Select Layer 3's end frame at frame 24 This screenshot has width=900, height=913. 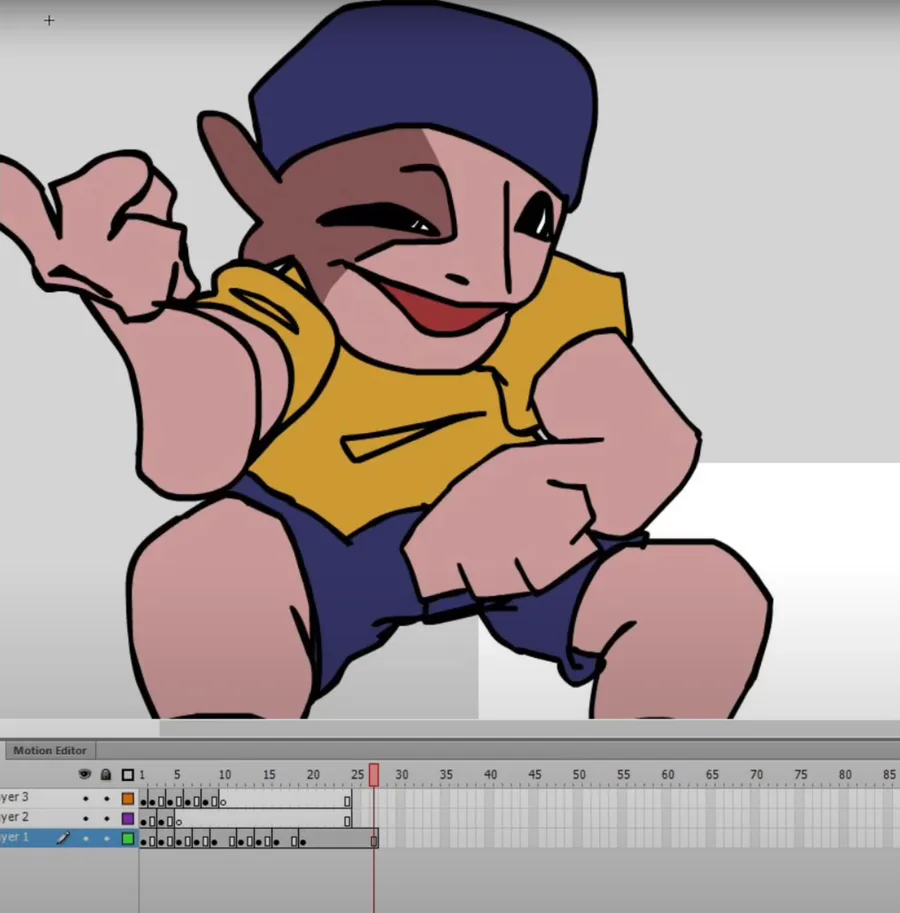click(347, 801)
